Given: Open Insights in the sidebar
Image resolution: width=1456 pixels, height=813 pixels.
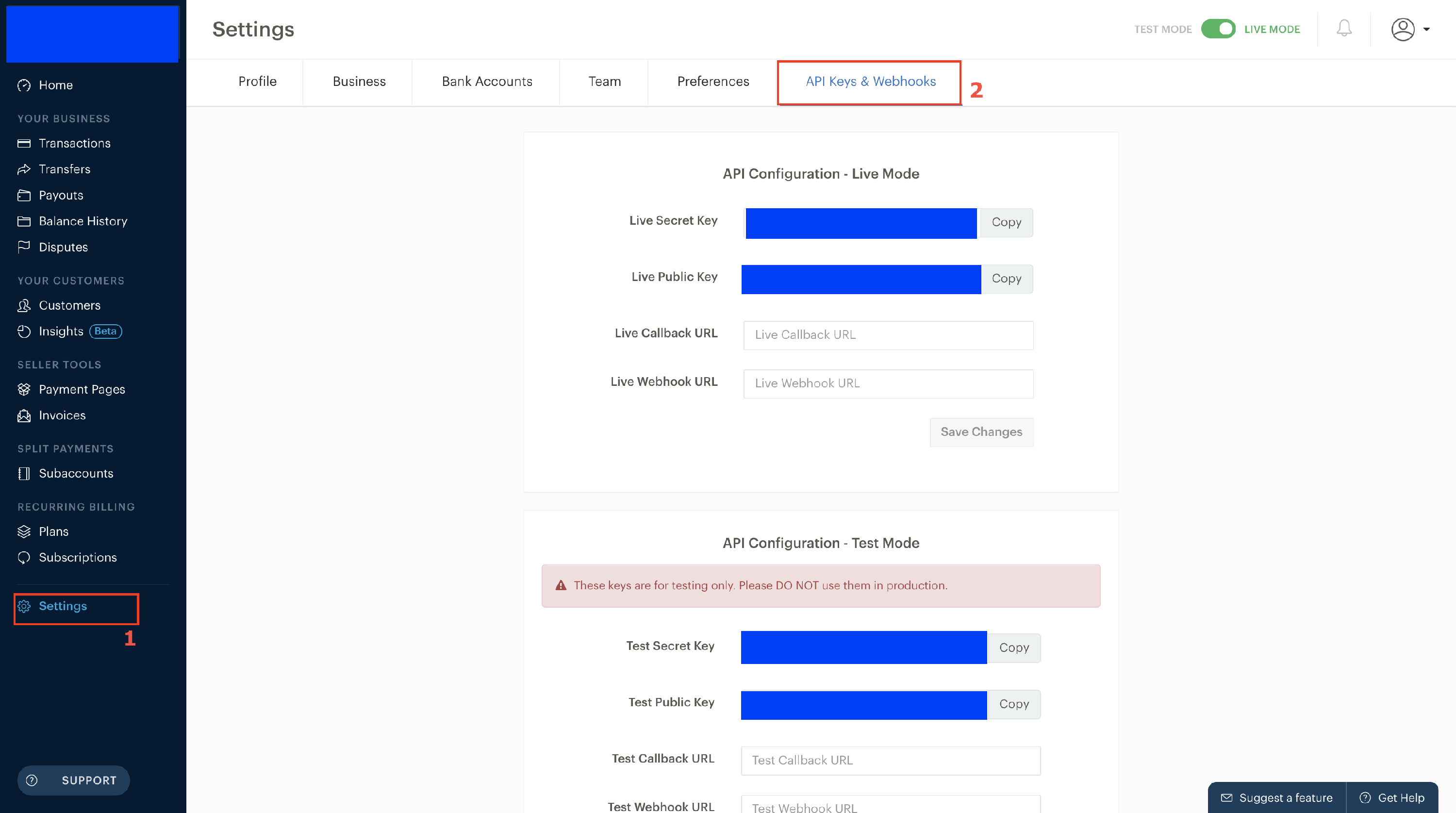Looking at the screenshot, I should 61,332.
